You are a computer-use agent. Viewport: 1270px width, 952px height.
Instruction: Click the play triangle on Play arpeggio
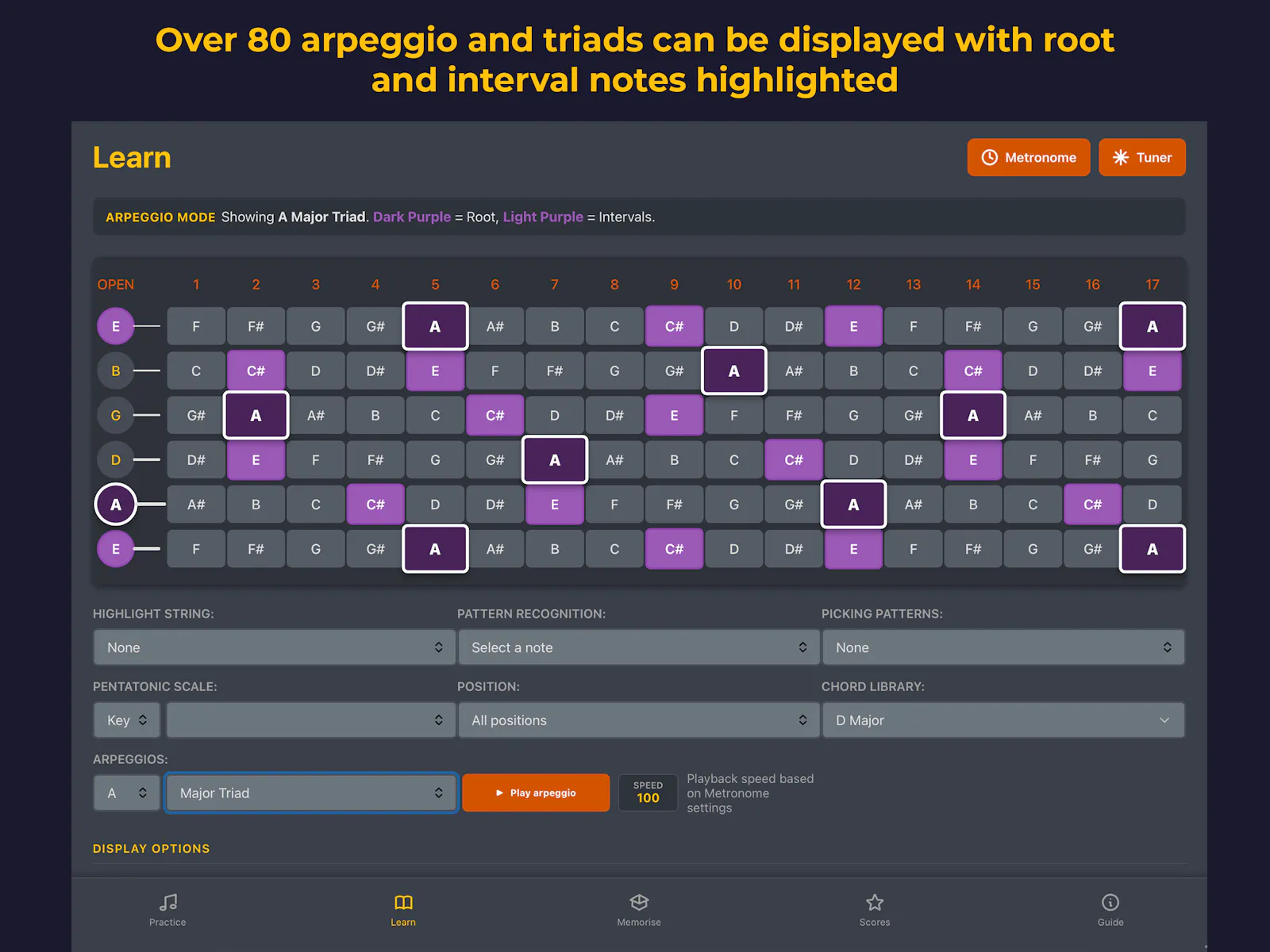499,793
